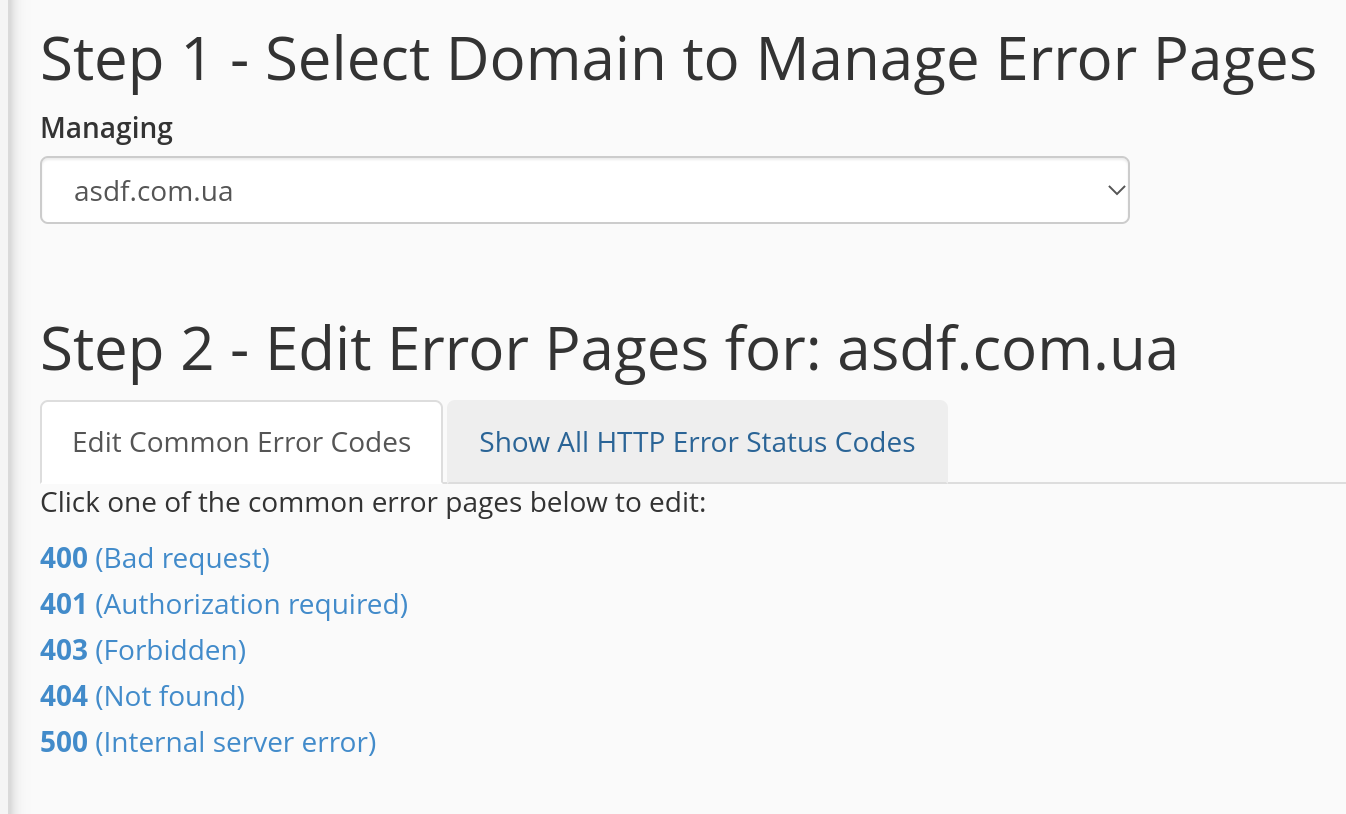Open the Bad request error page link

click(x=155, y=558)
